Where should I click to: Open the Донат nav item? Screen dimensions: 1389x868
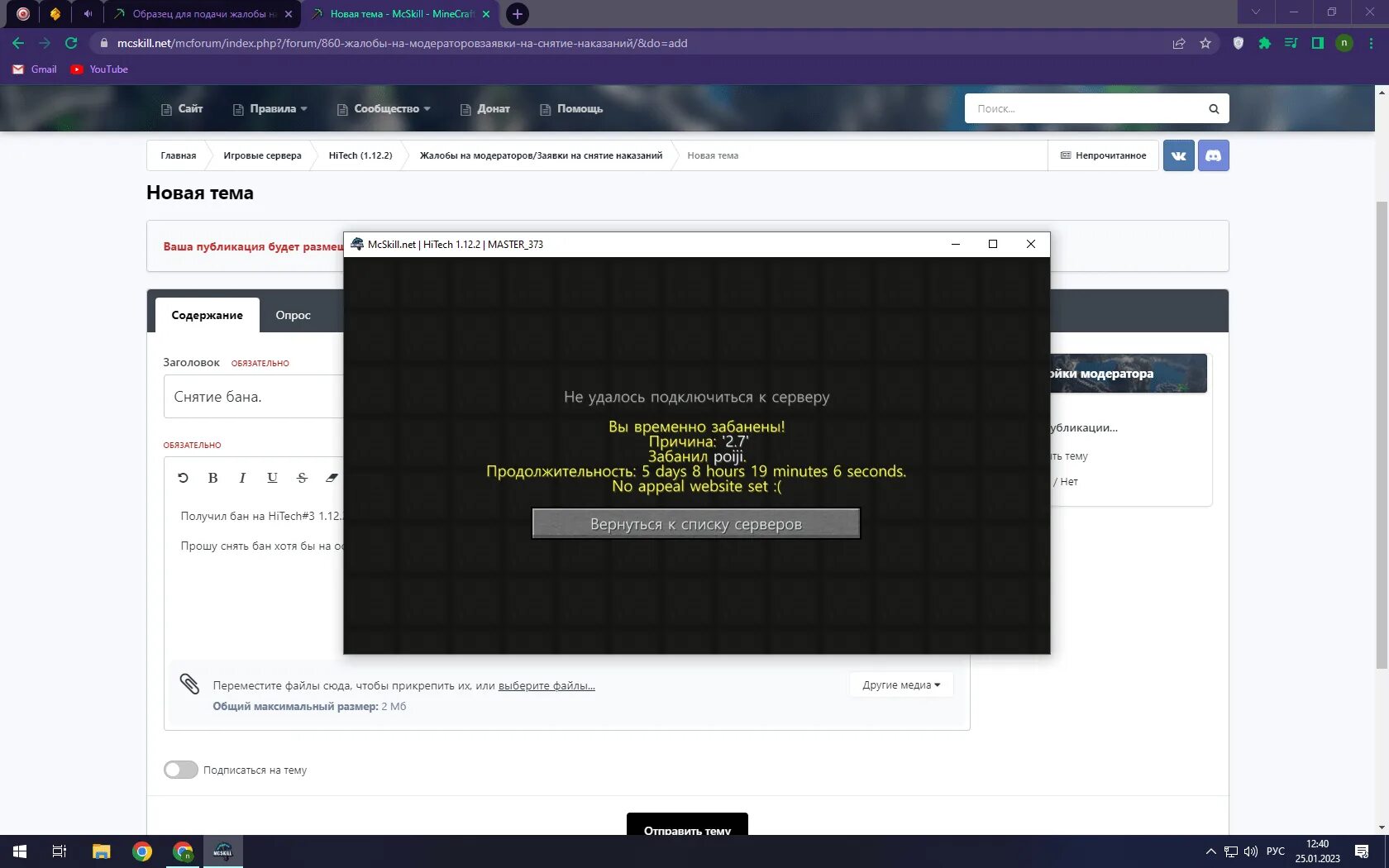485,109
